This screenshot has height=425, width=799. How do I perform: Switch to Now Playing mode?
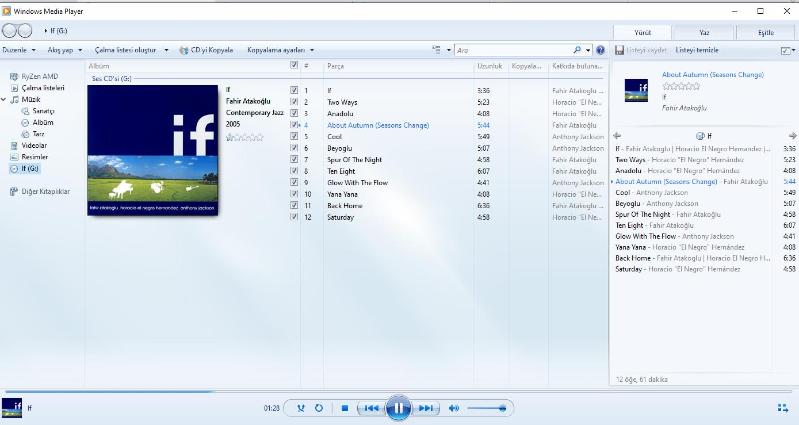[783, 408]
